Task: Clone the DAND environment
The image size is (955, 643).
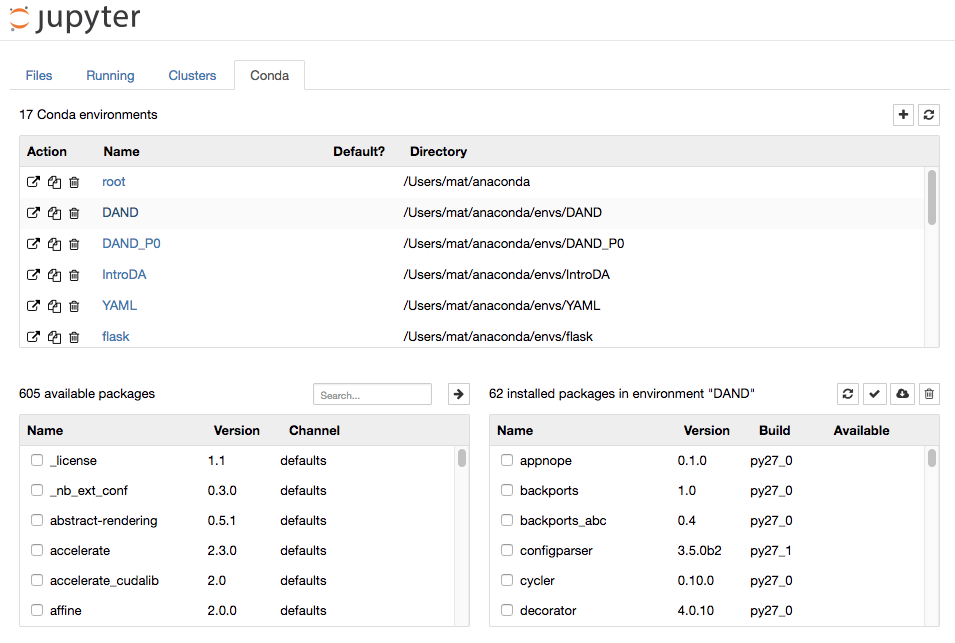Action: pos(53,212)
